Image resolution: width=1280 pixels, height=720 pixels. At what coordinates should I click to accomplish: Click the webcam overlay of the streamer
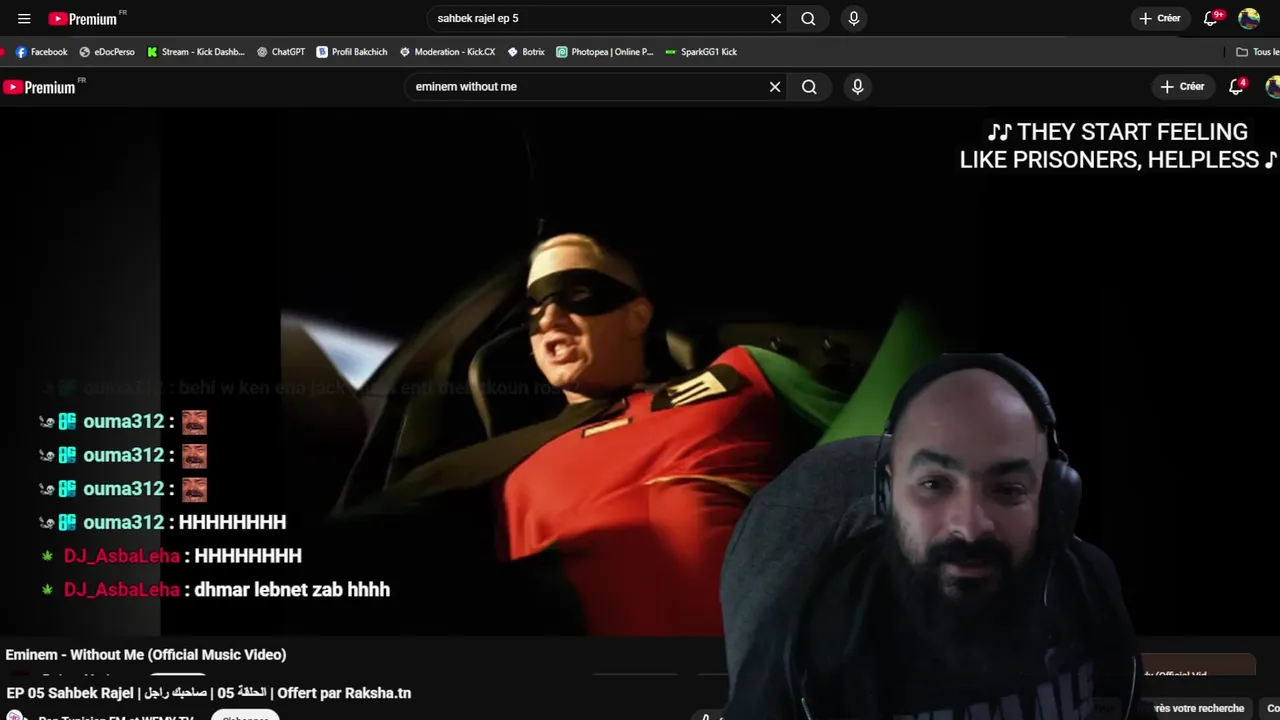point(930,540)
